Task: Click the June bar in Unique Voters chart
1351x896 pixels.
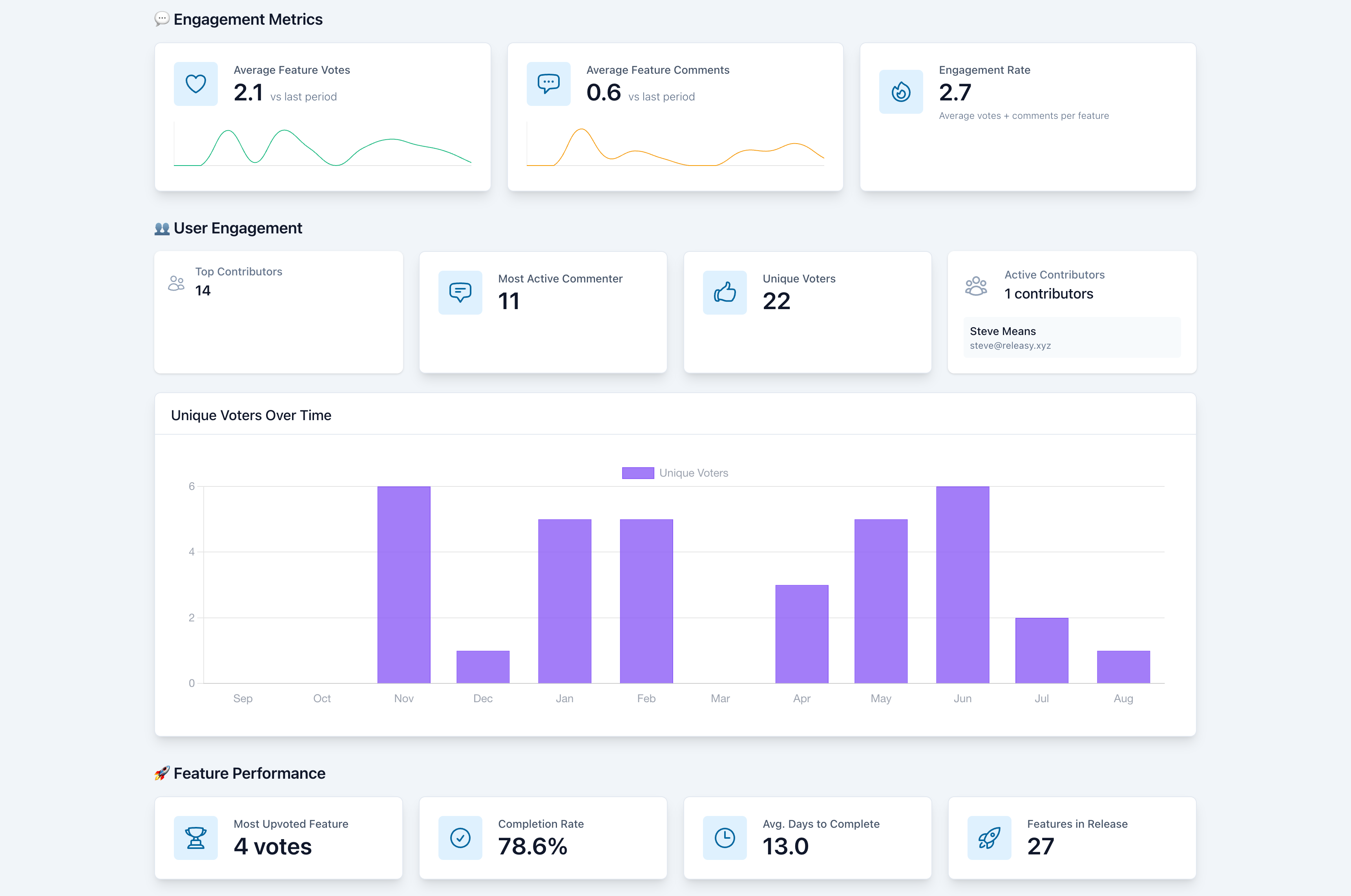Action: tap(962, 585)
